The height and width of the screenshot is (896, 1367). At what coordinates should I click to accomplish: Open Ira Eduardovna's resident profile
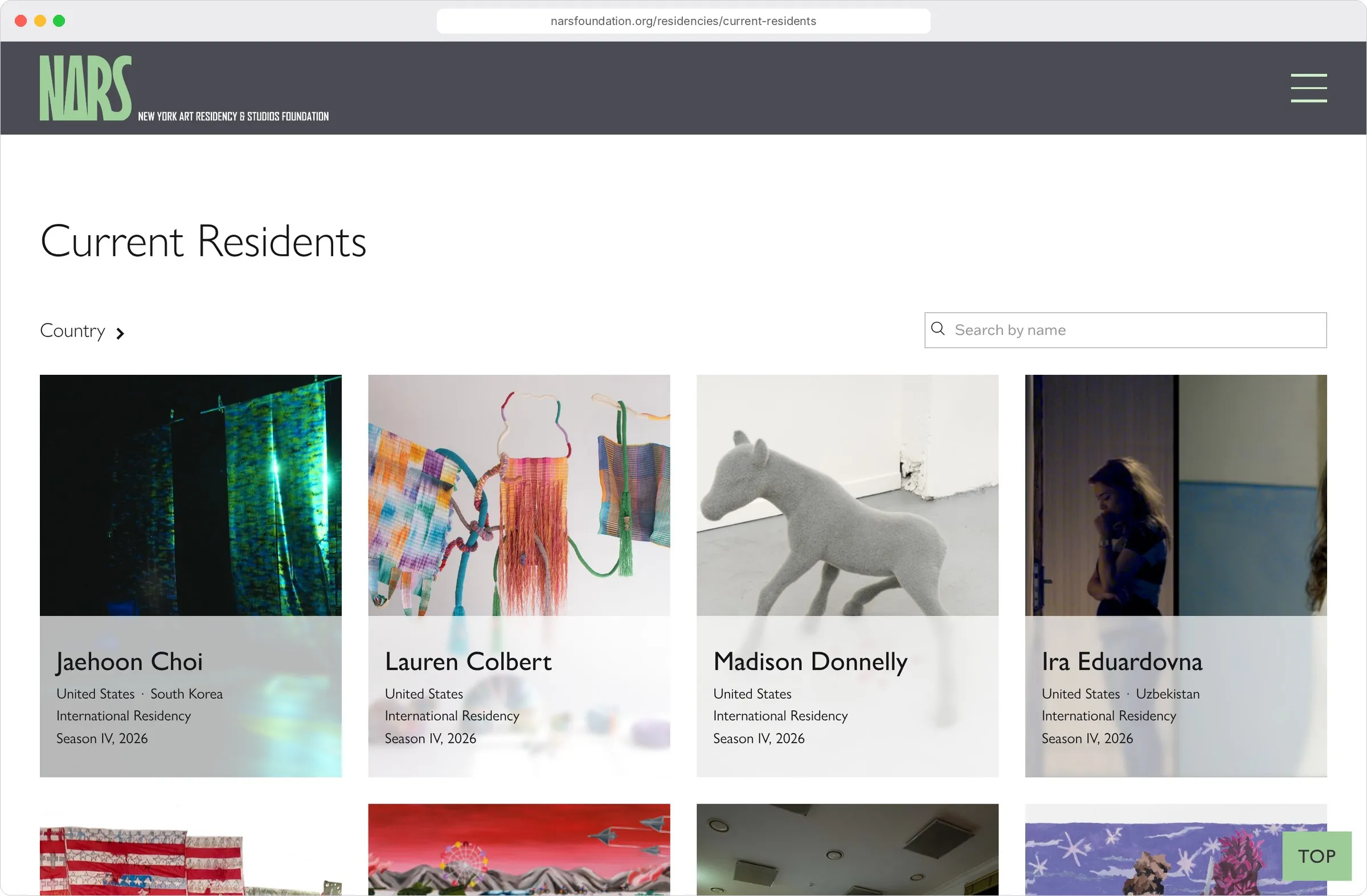(x=1122, y=662)
